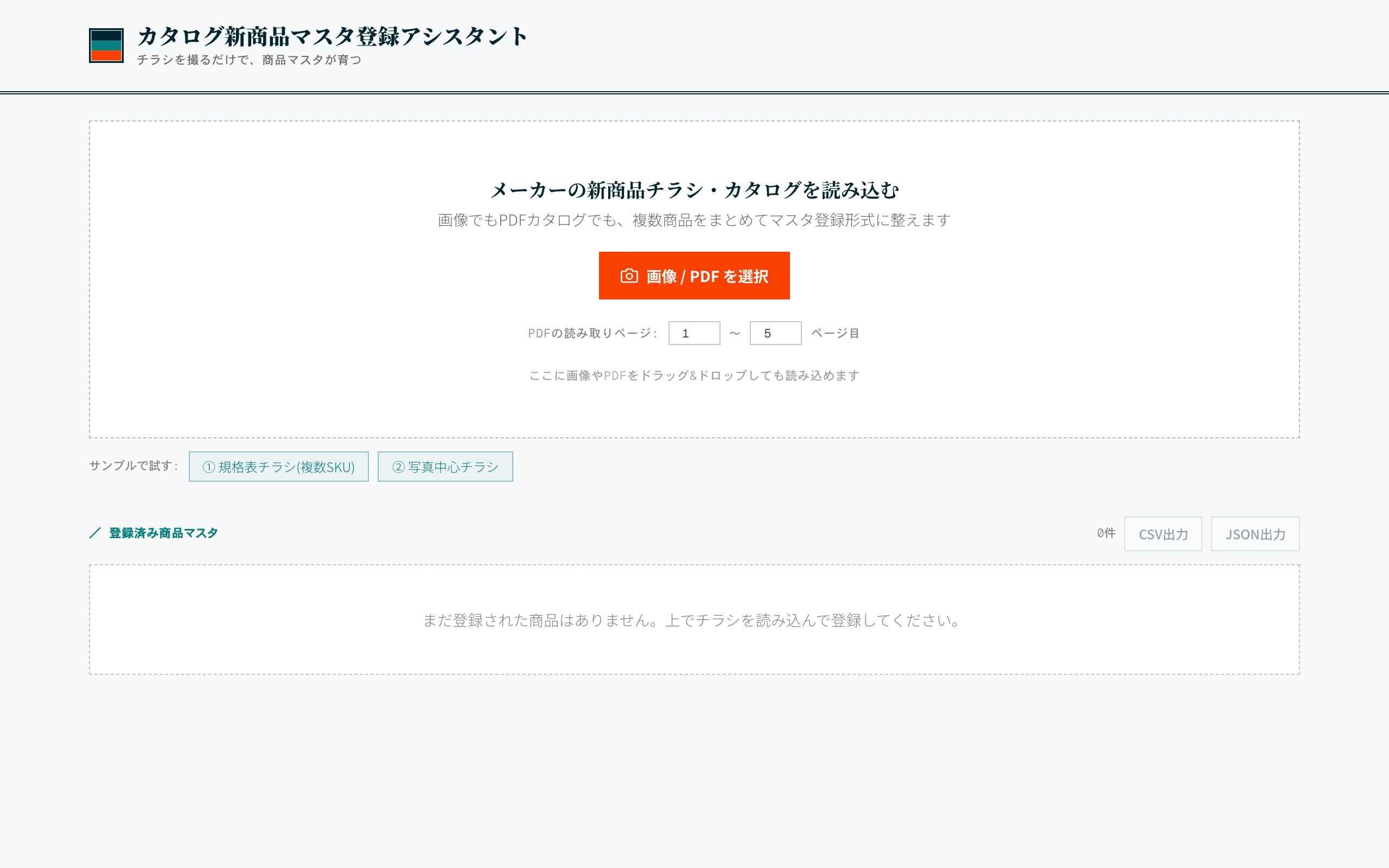The width and height of the screenshot is (1389, 868).
Task: Click the camera icon on the orange button
Action: tap(629, 276)
